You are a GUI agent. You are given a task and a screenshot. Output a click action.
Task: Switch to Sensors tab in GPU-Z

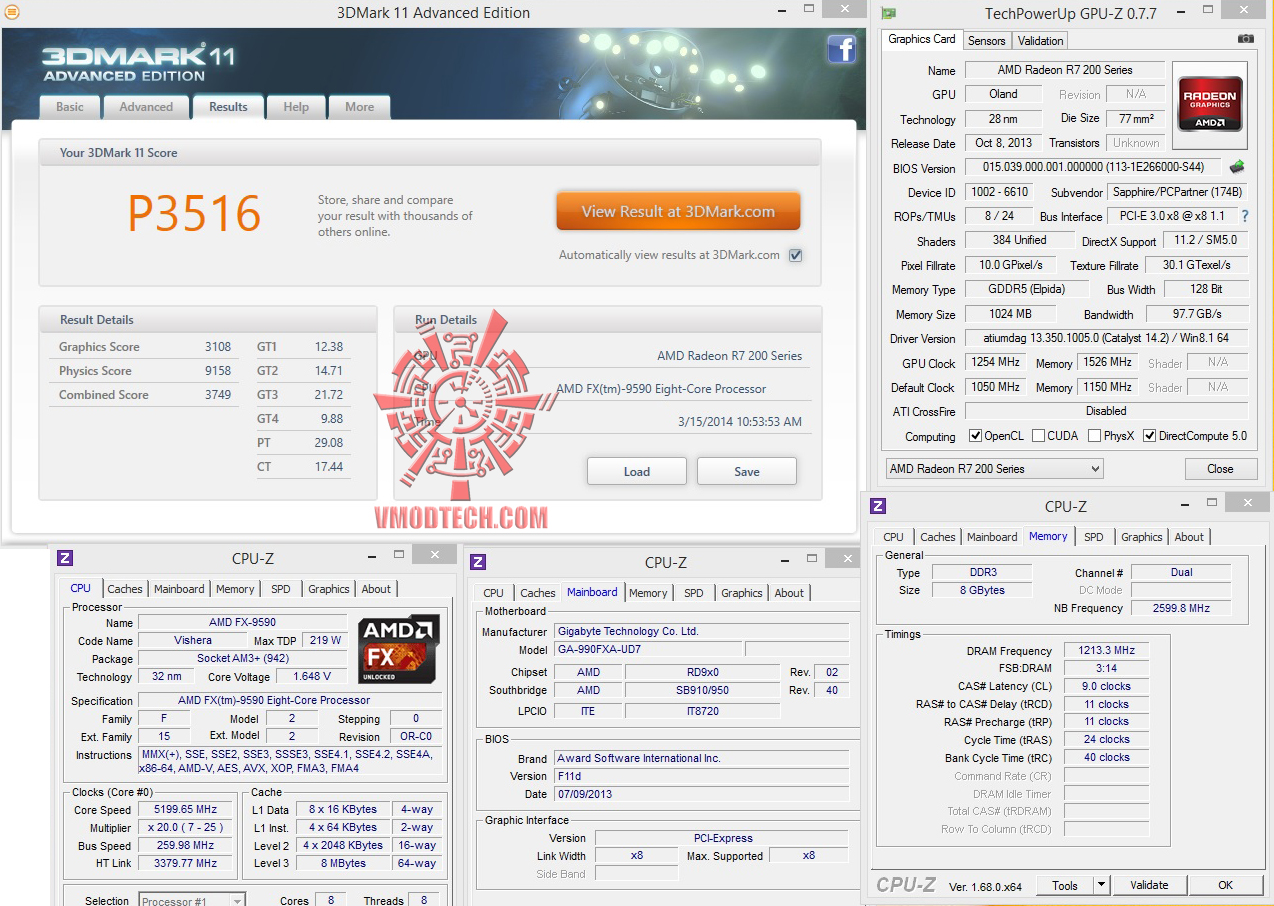click(x=987, y=41)
